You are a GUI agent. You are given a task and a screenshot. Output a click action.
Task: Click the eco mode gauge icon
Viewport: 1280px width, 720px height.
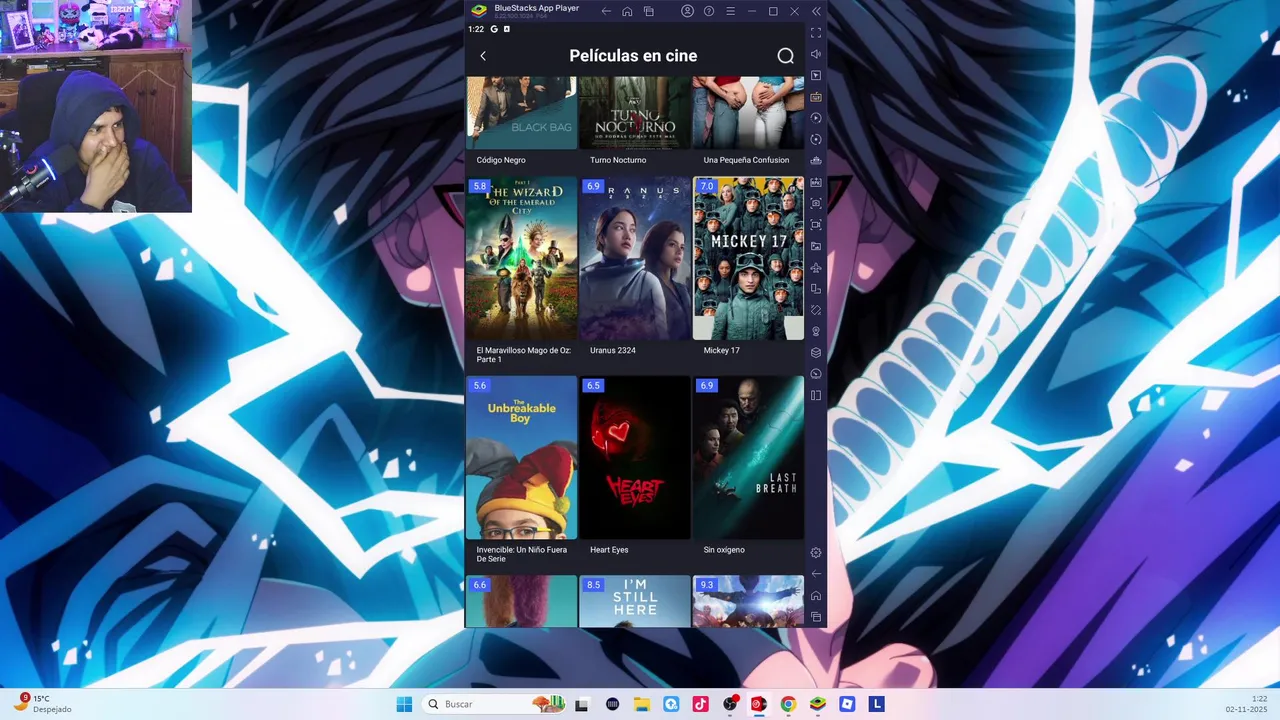(x=816, y=374)
